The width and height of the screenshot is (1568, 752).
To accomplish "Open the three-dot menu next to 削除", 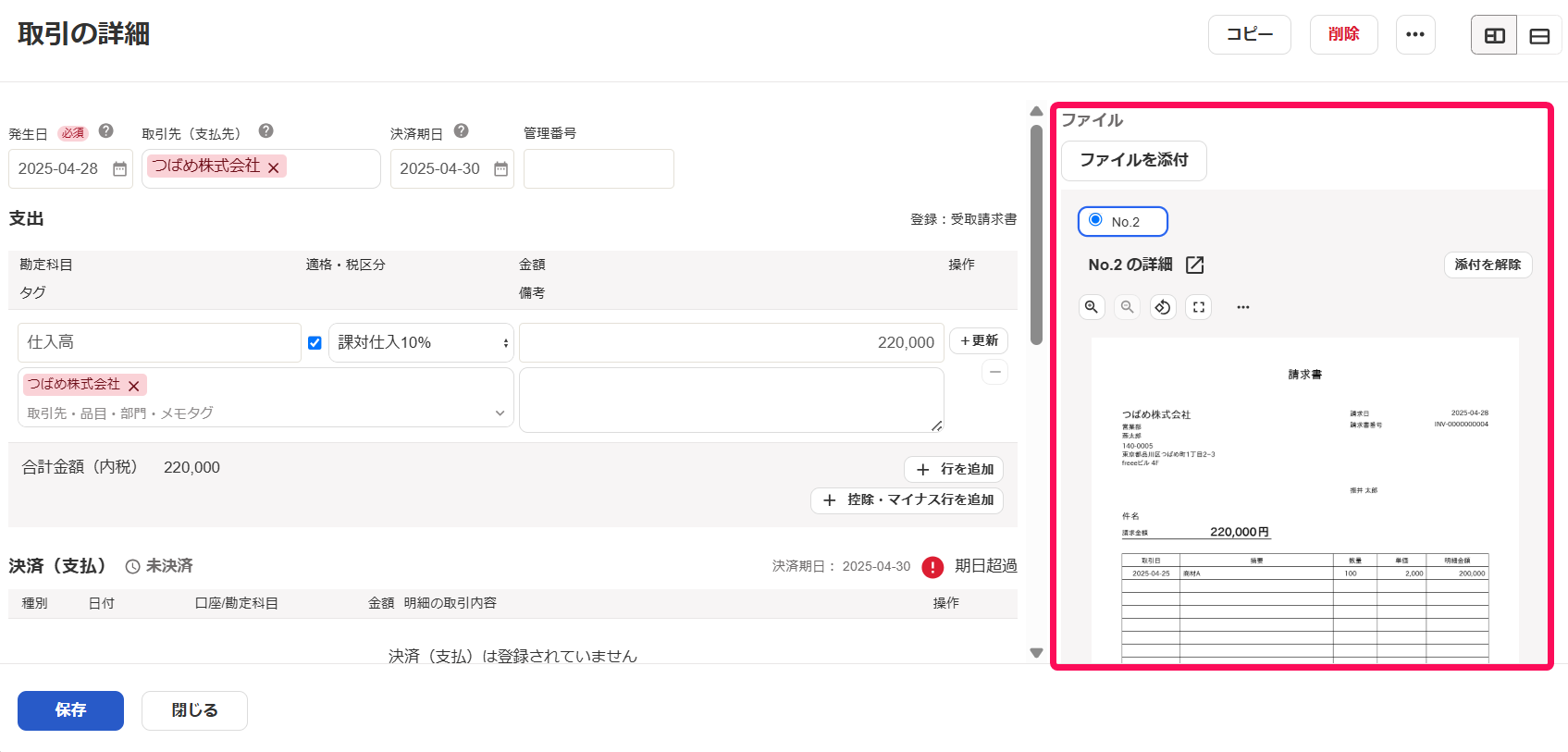I will click(x=1415, y=35).
